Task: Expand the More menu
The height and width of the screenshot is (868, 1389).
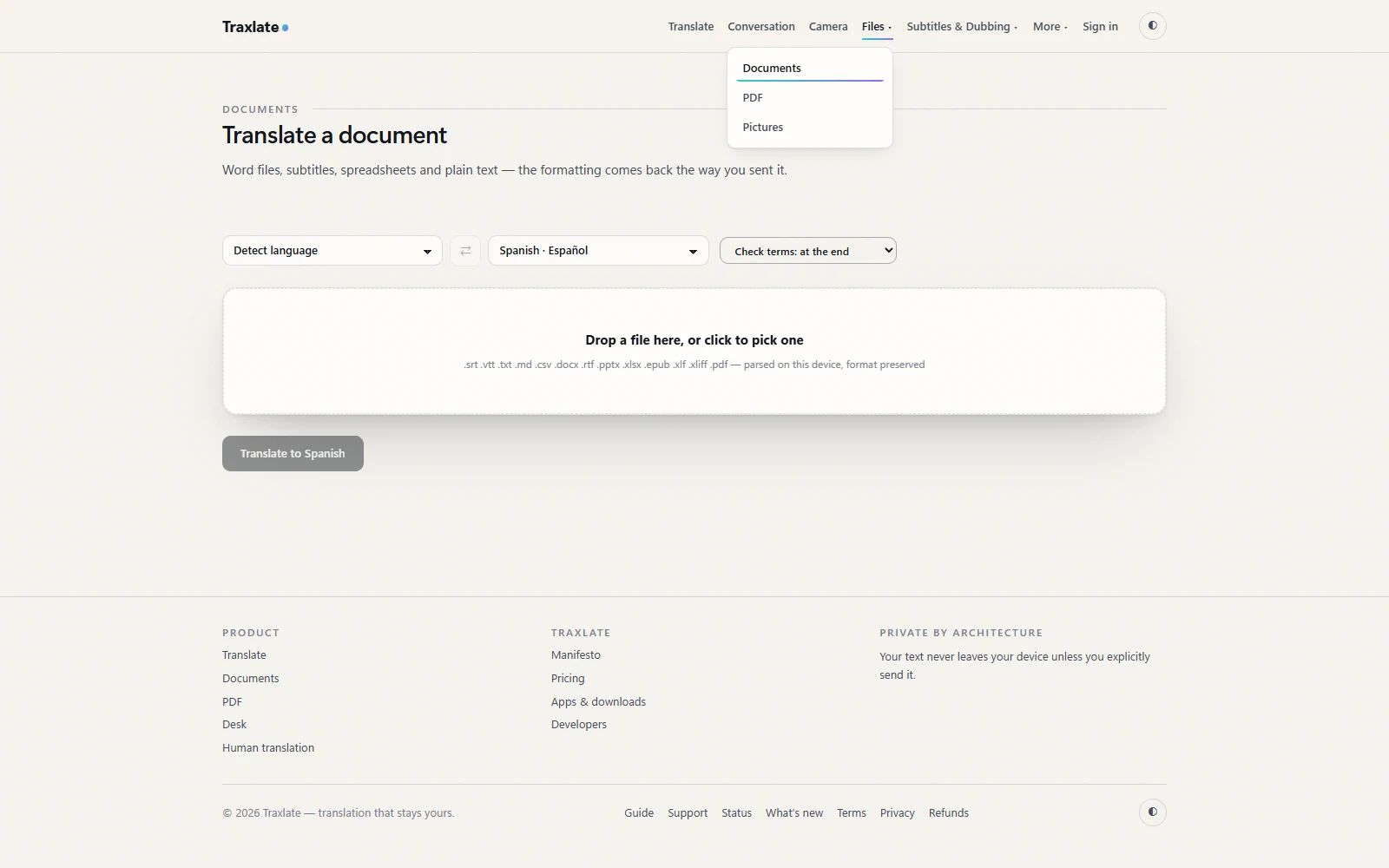Action: 1050,27
